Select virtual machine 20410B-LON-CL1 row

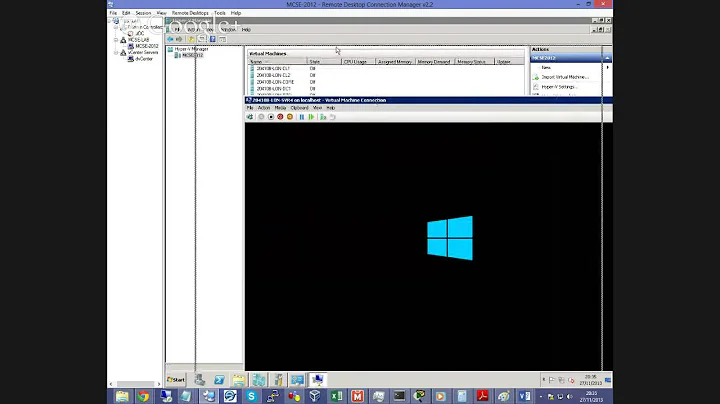click(385, 68)
